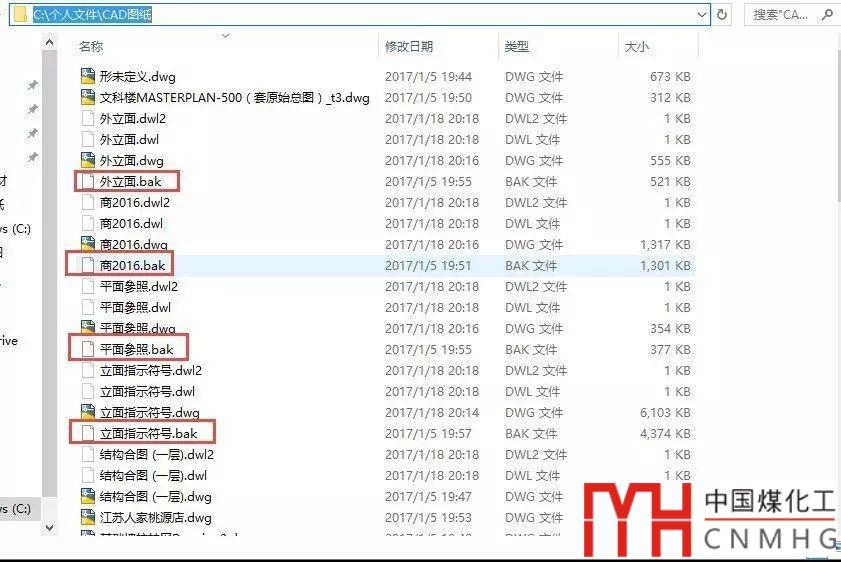The image size is (841, 562).
Task: Click the sort chevron above the 名称 column
Action: pyautogui.click(x=226, y=36)
